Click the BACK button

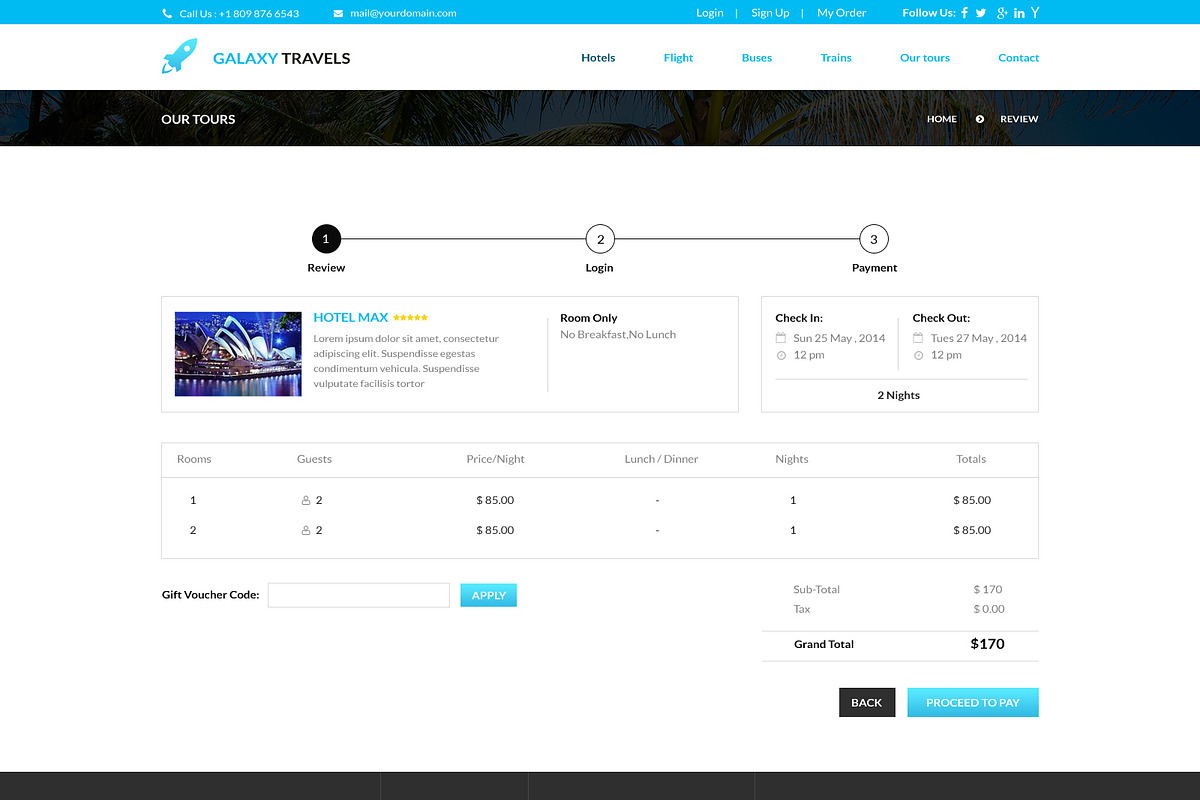tap(867, 703)
